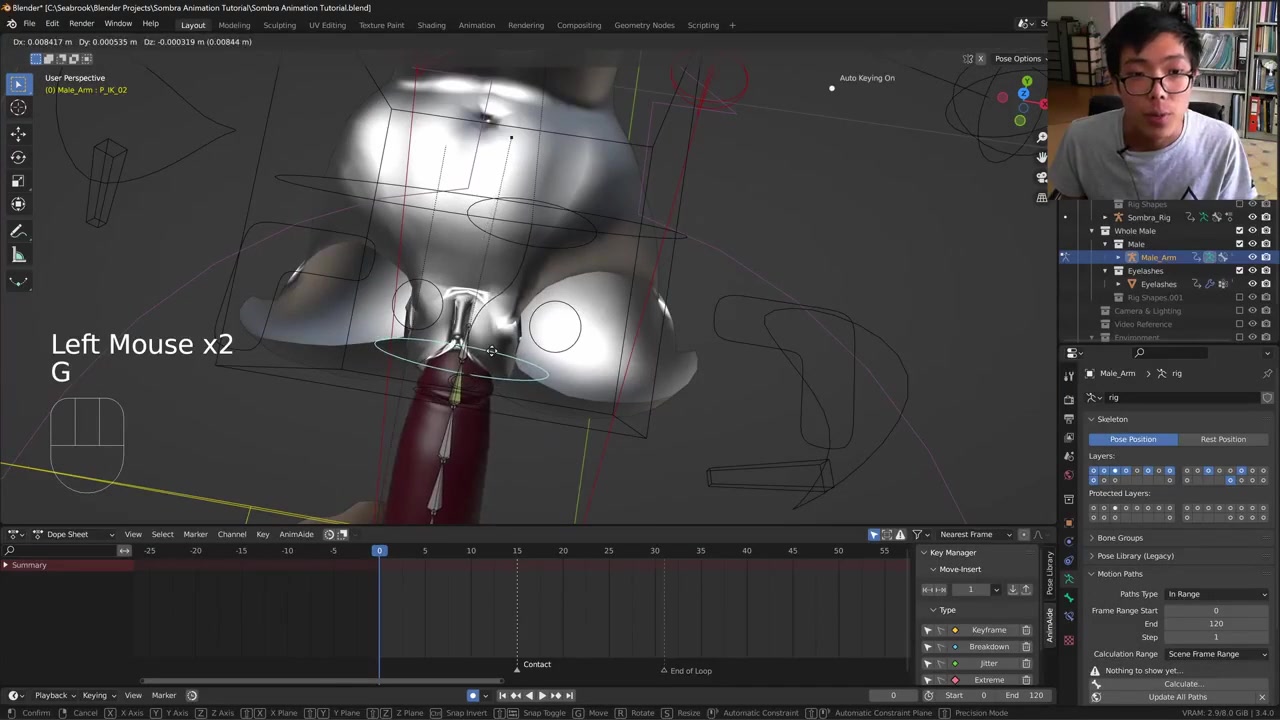Image resolution: width=1280 pixels, height=720 pixels.
Task: Select the Cursor tool in the toolbar
Action: pyautogui.click(x=18, y=108)
